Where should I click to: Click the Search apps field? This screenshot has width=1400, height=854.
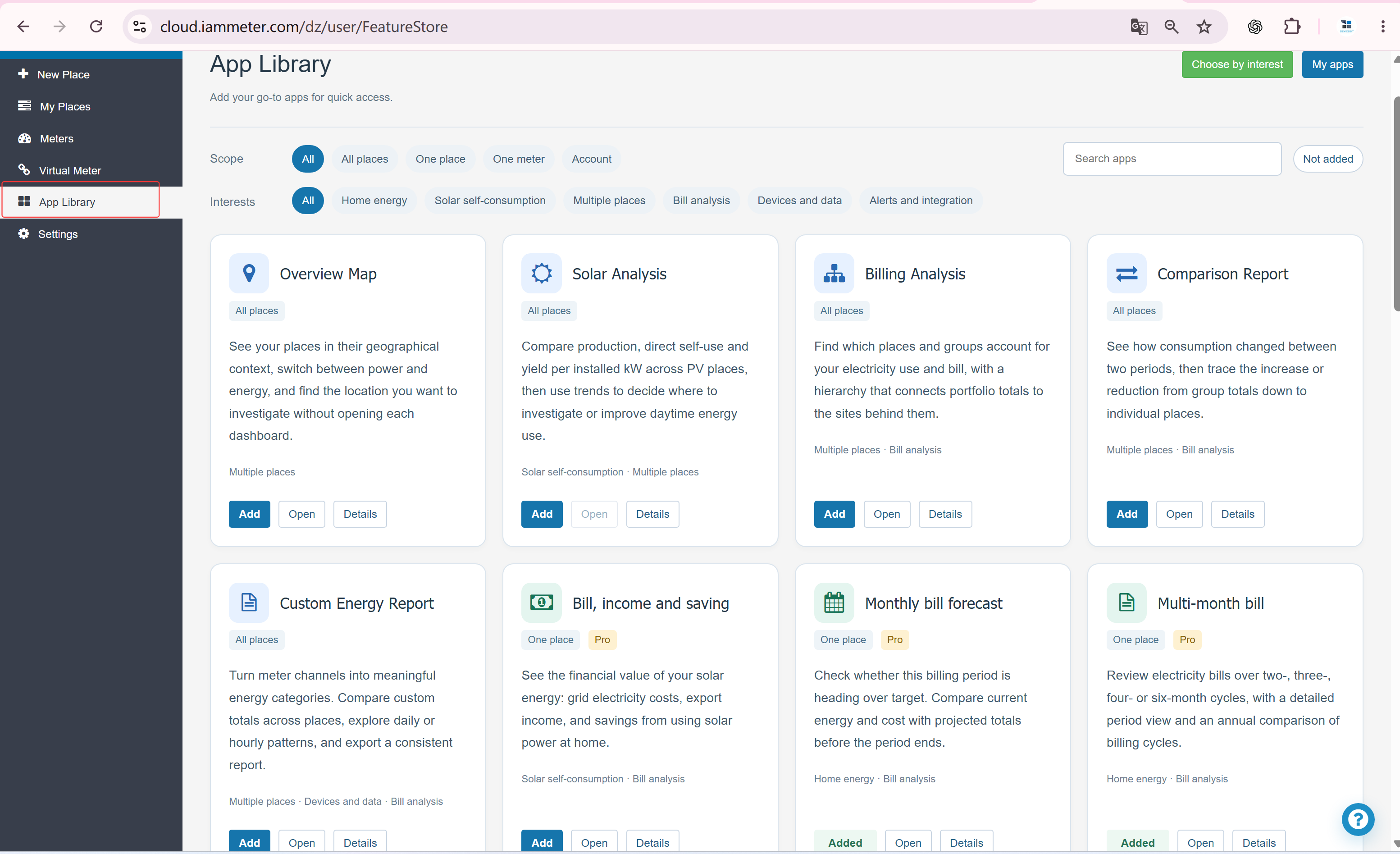(x=1172, y=159)
